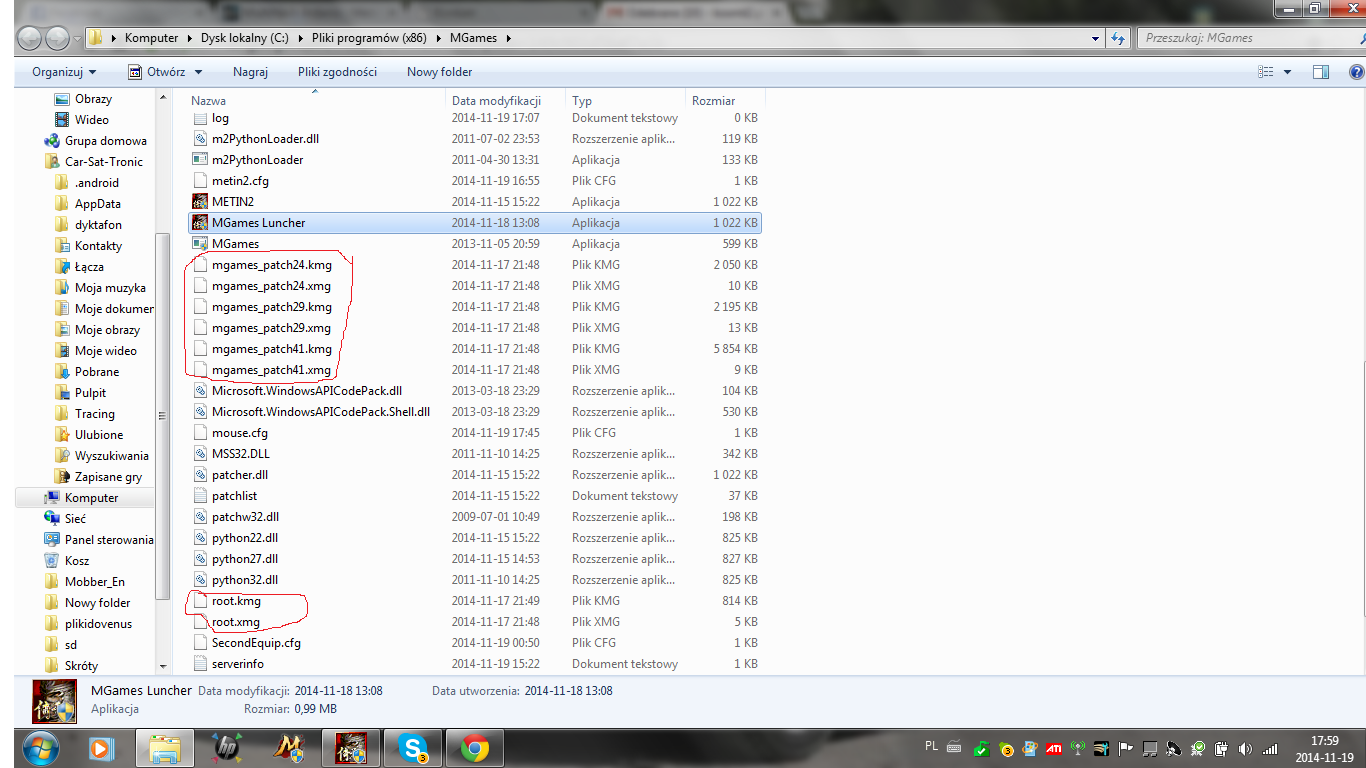Screen dimensions: 1366x768
Task: Click the network signal tray icon
Action: click(x=1270, y=748)
